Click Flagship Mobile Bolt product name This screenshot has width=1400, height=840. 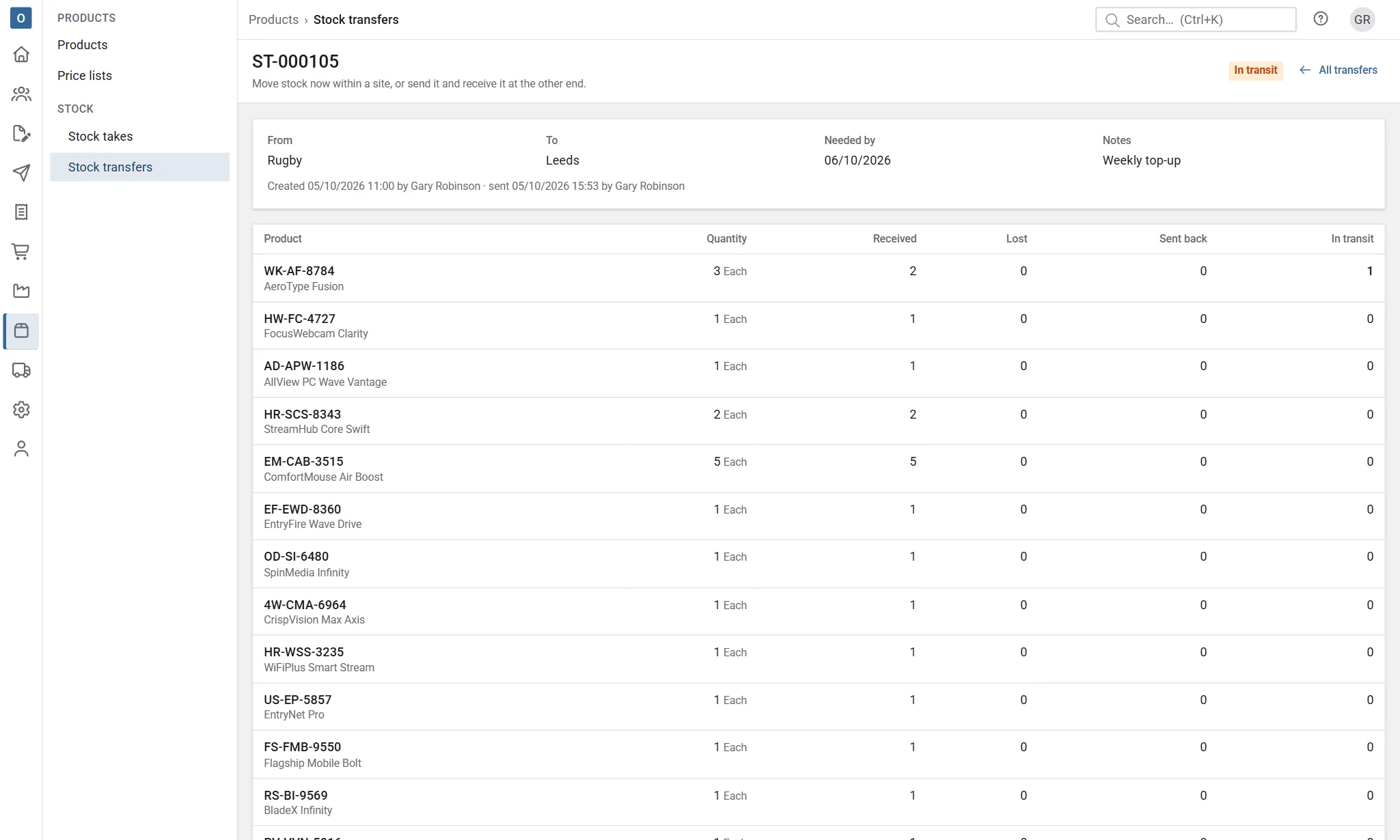pos(312,764)
